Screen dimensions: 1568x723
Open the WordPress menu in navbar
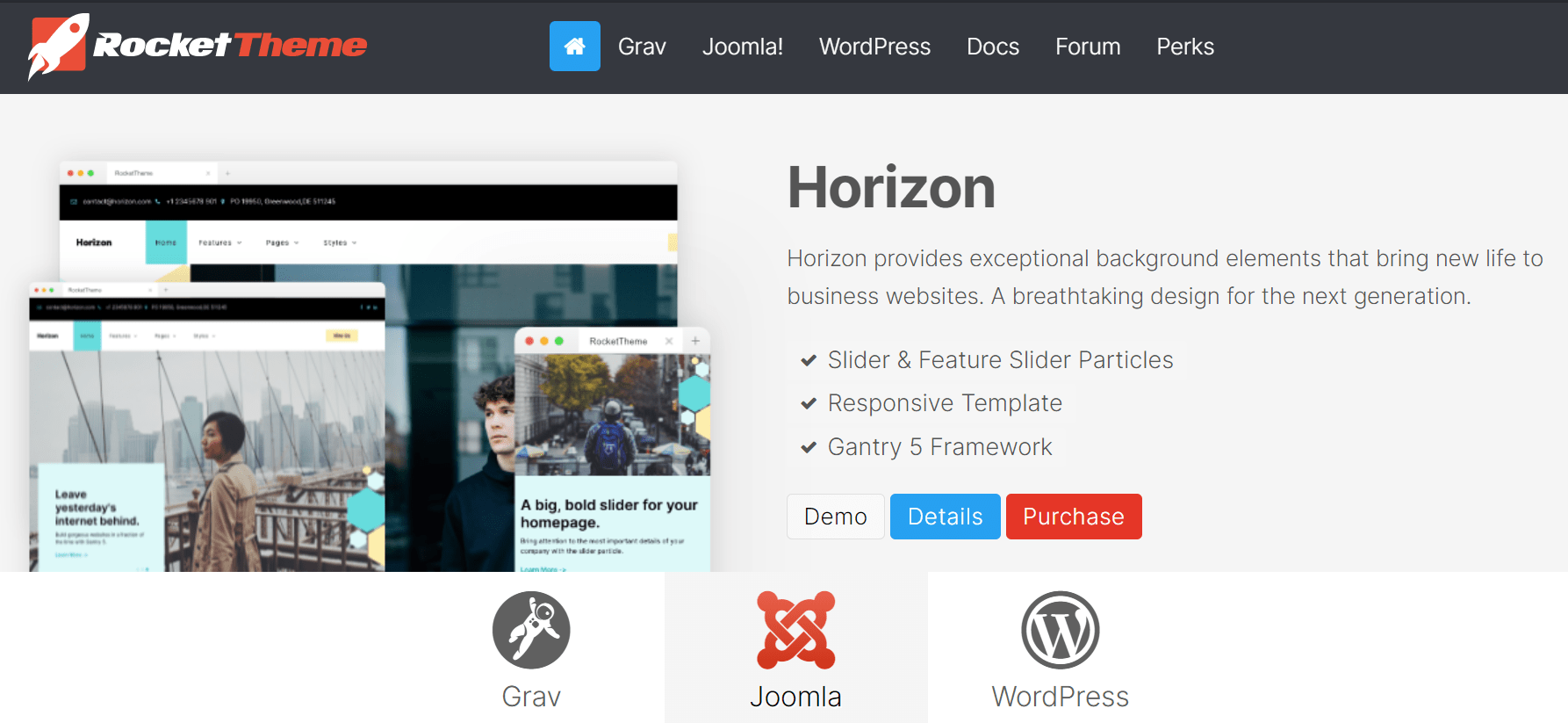(x=874, y=47)
